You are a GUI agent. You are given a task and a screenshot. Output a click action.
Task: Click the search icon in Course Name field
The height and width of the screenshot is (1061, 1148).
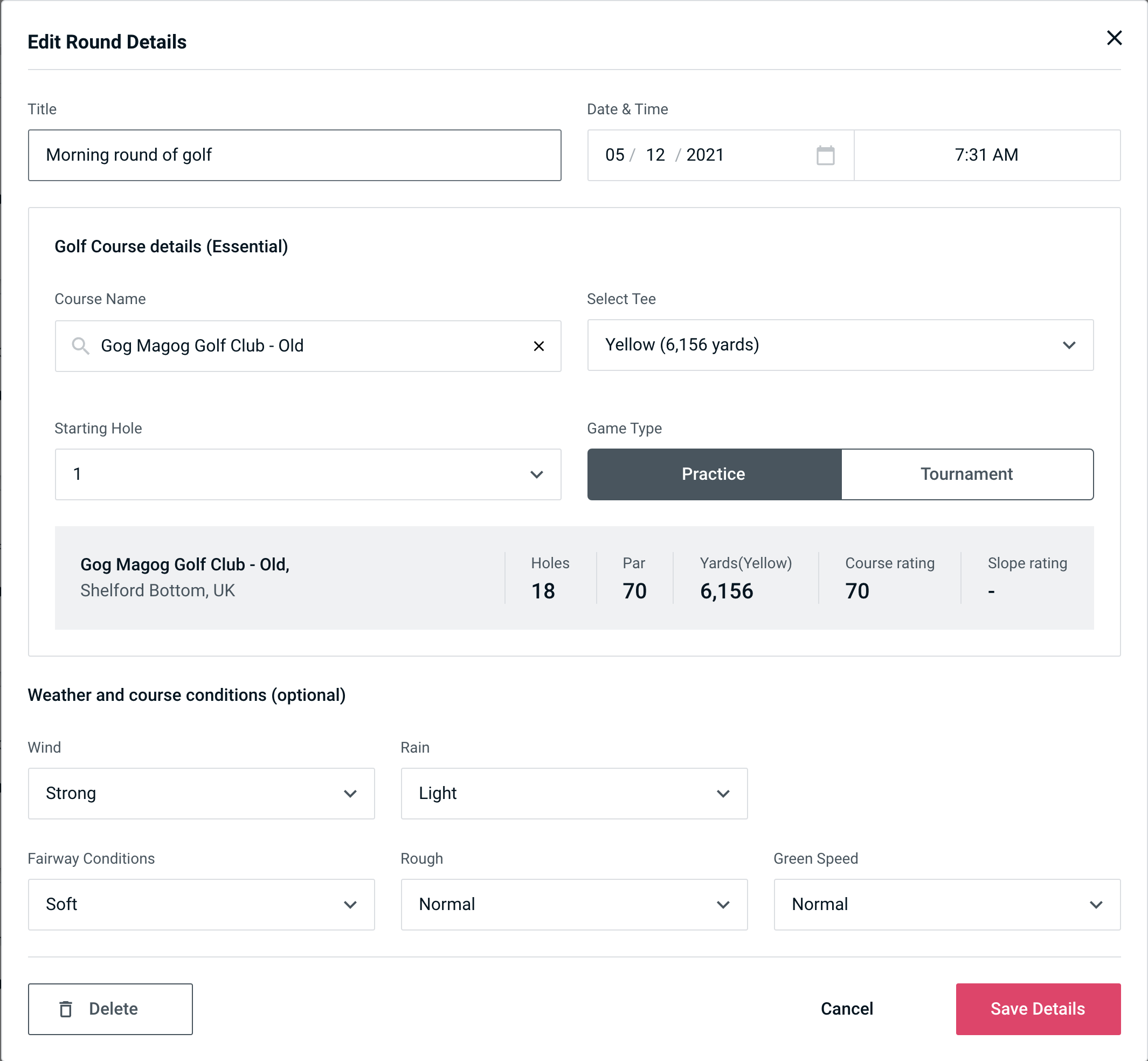(x=79, y=346)
